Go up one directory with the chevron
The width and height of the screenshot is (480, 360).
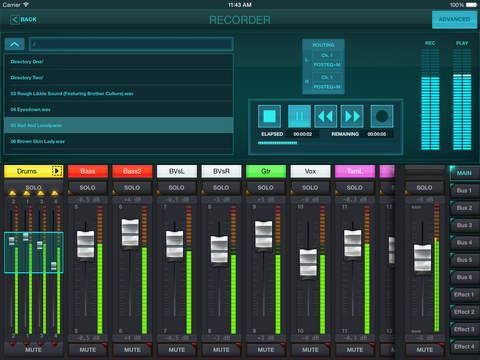coord(14,44)
